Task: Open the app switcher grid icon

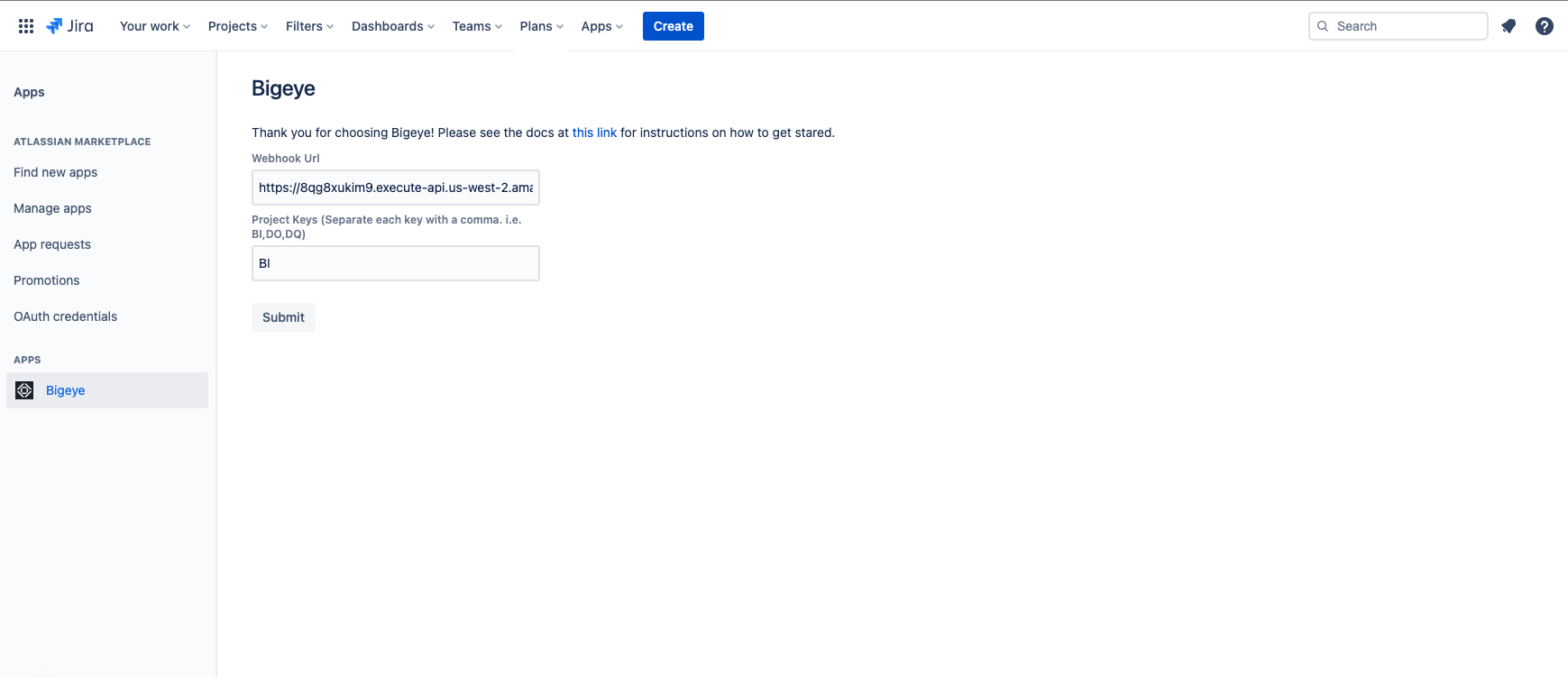Action: tap(26, 26)
